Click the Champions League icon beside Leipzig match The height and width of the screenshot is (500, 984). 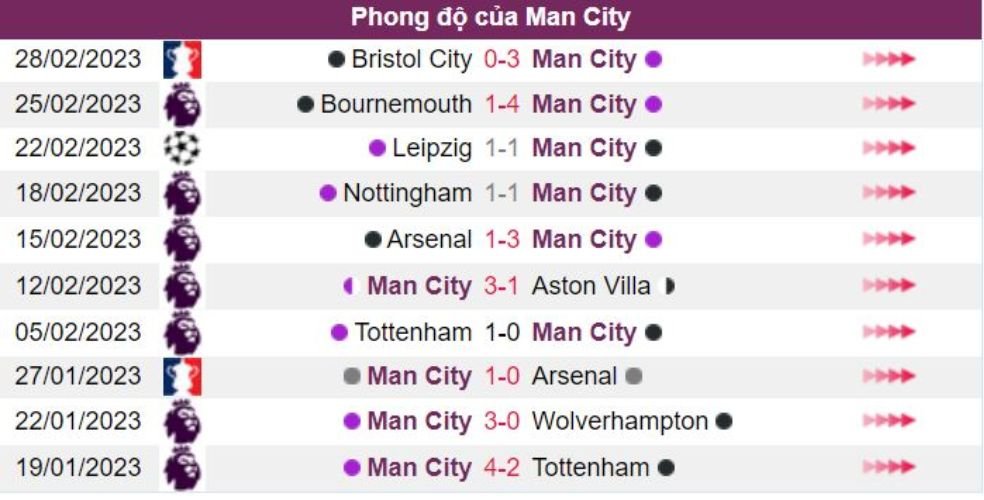(x=182, y=148)
